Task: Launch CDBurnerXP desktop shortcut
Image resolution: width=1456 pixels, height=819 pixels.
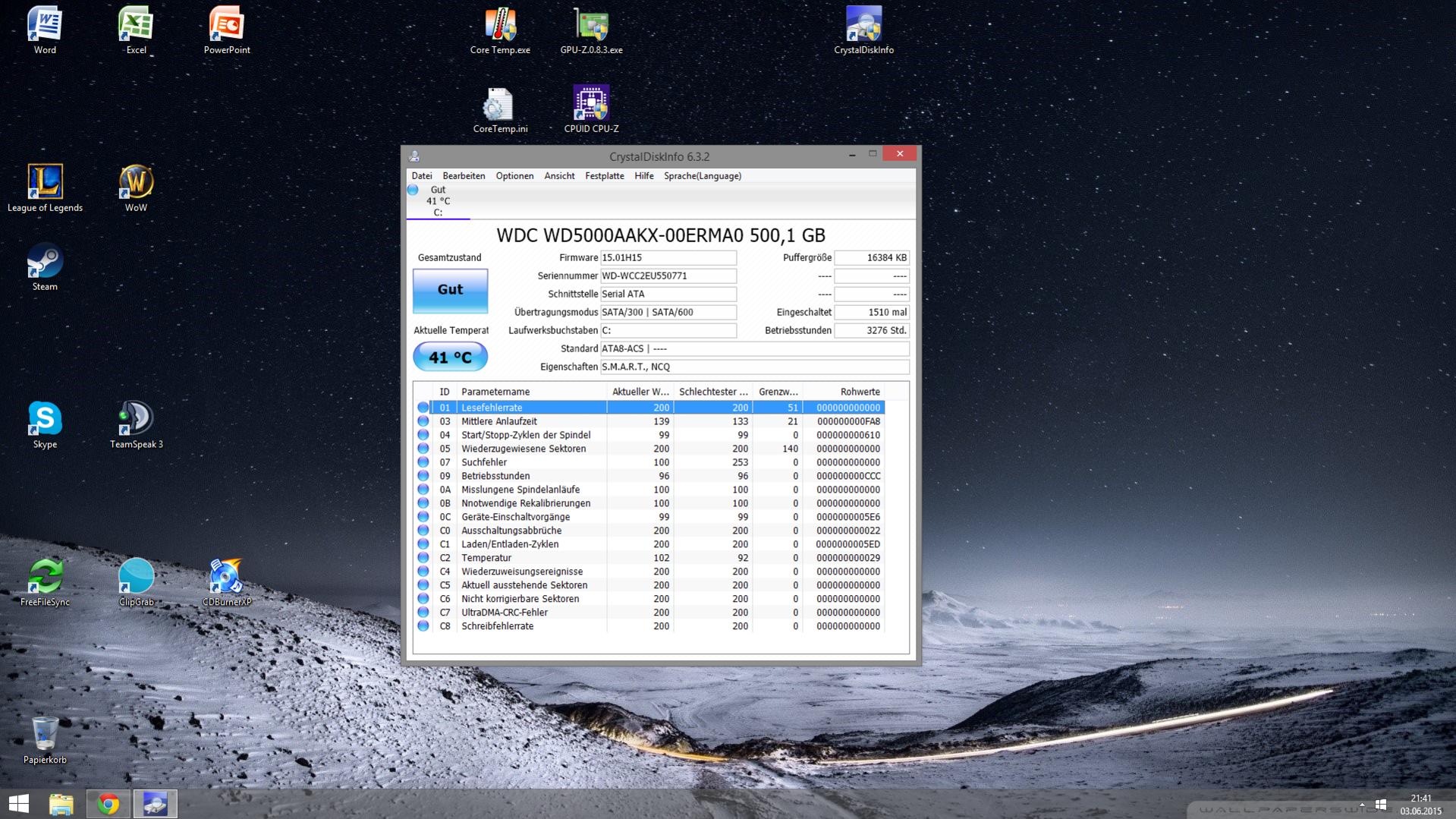Action: (x=227, y=583)
